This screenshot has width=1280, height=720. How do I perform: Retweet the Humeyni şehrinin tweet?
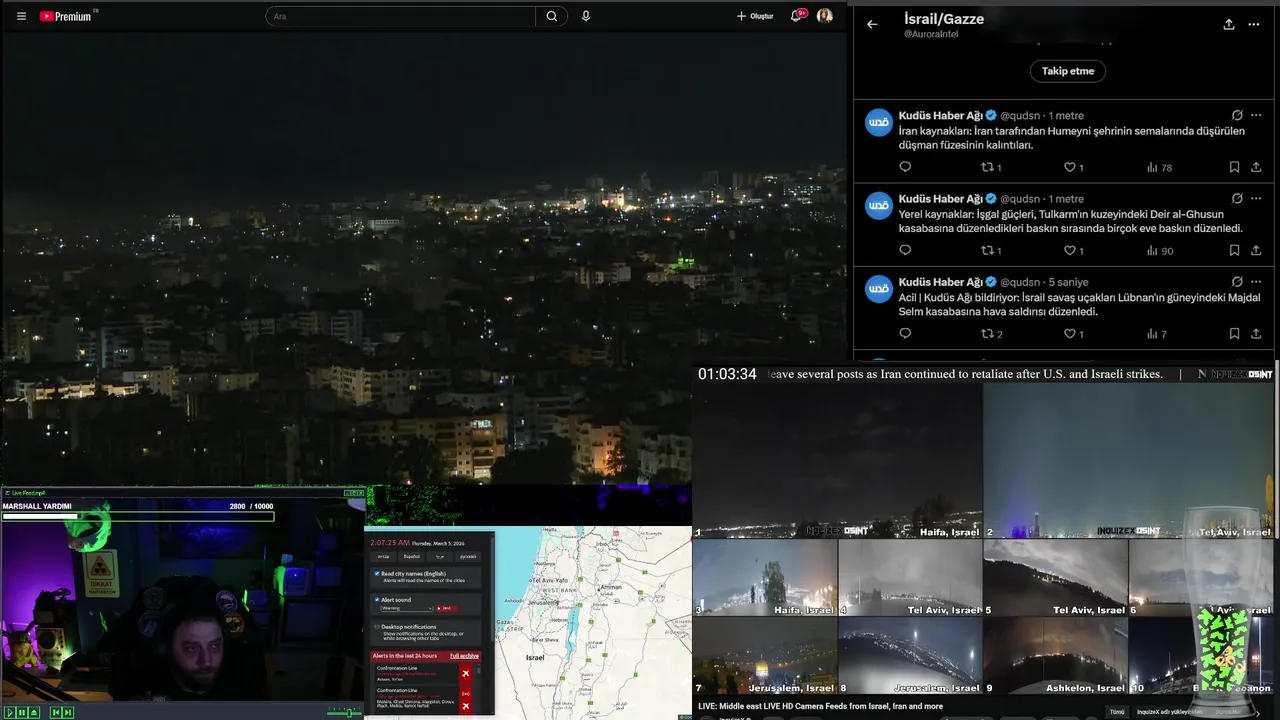[x=991, y=167]
